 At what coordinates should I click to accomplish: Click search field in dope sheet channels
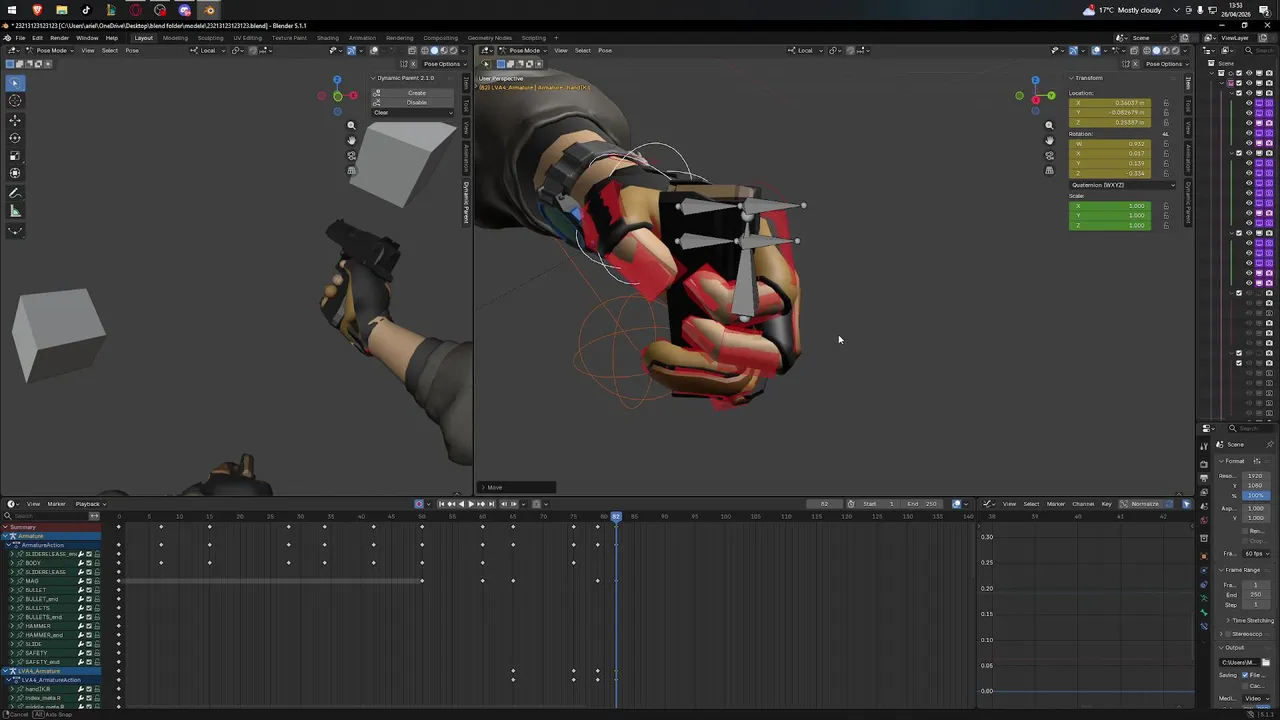point(46,516)
